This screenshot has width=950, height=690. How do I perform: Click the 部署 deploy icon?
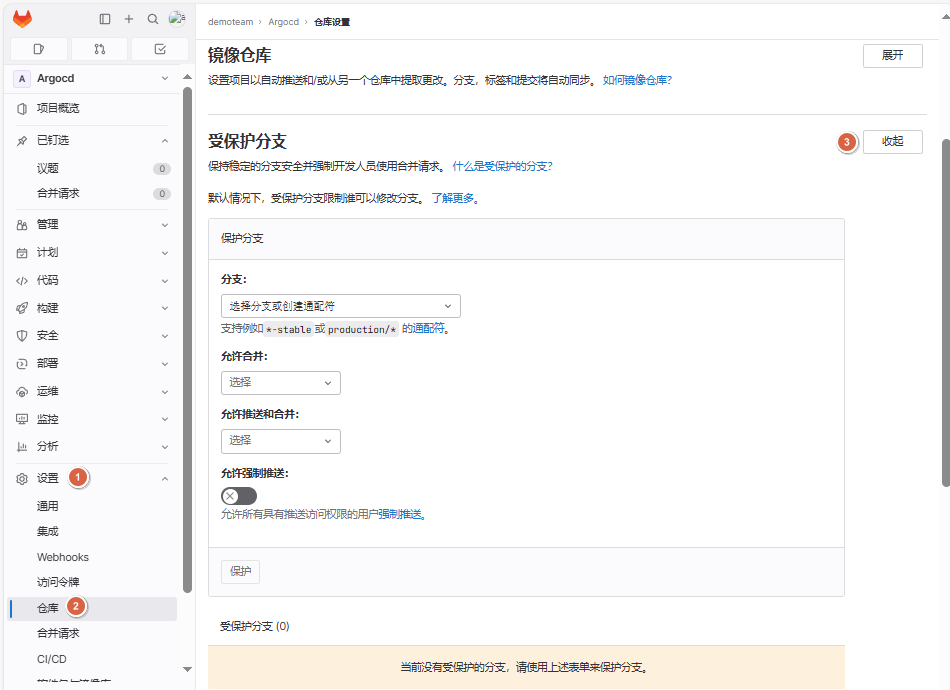[22, 363]
